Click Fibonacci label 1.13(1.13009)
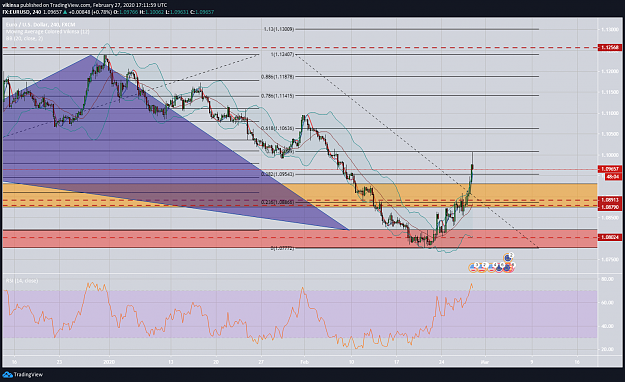625x382 pixels. (279, 29)
